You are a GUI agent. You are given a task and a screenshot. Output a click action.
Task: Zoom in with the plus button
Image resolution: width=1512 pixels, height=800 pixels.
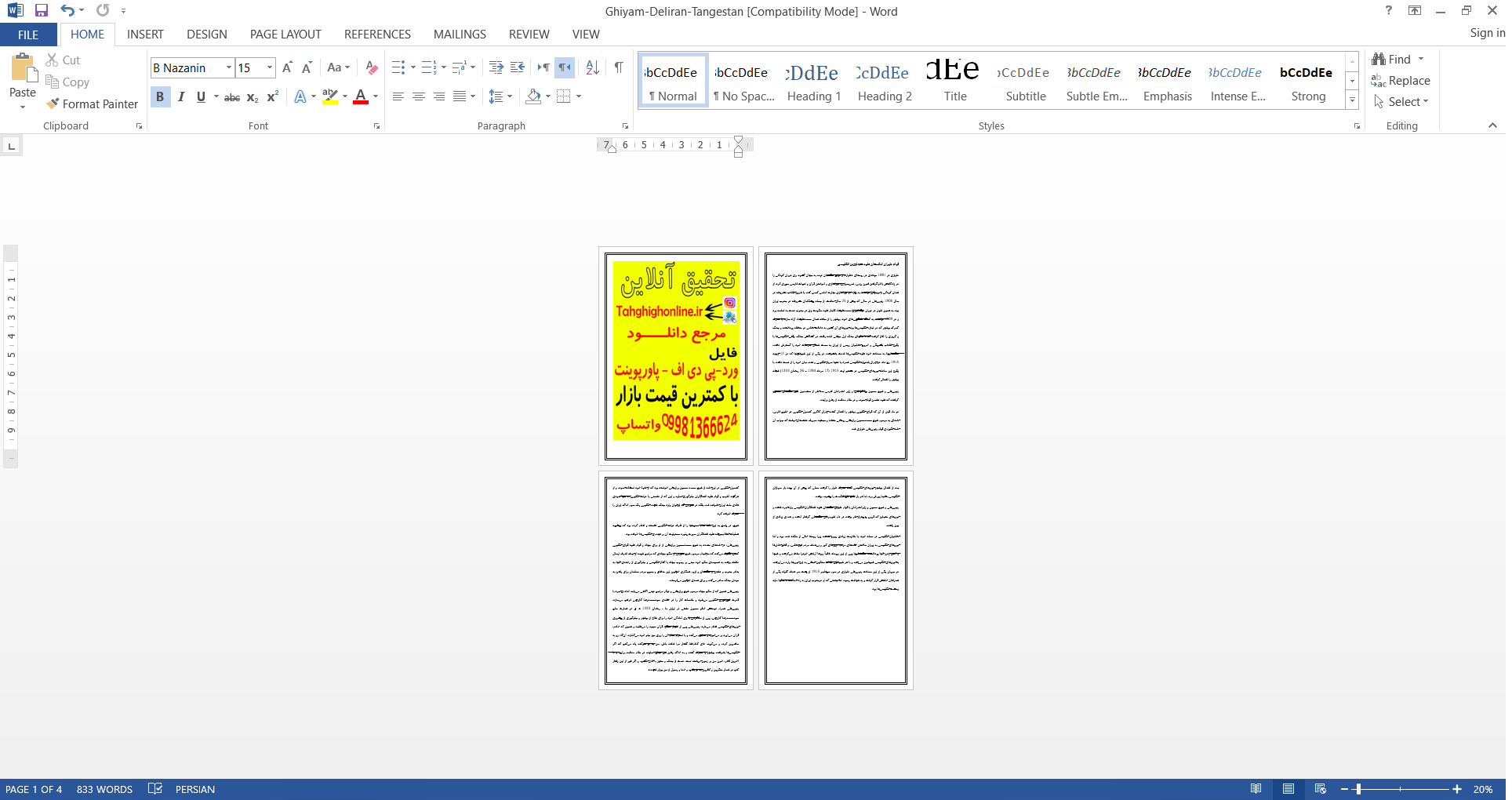pyautogui.click(x=1457, y=789)
